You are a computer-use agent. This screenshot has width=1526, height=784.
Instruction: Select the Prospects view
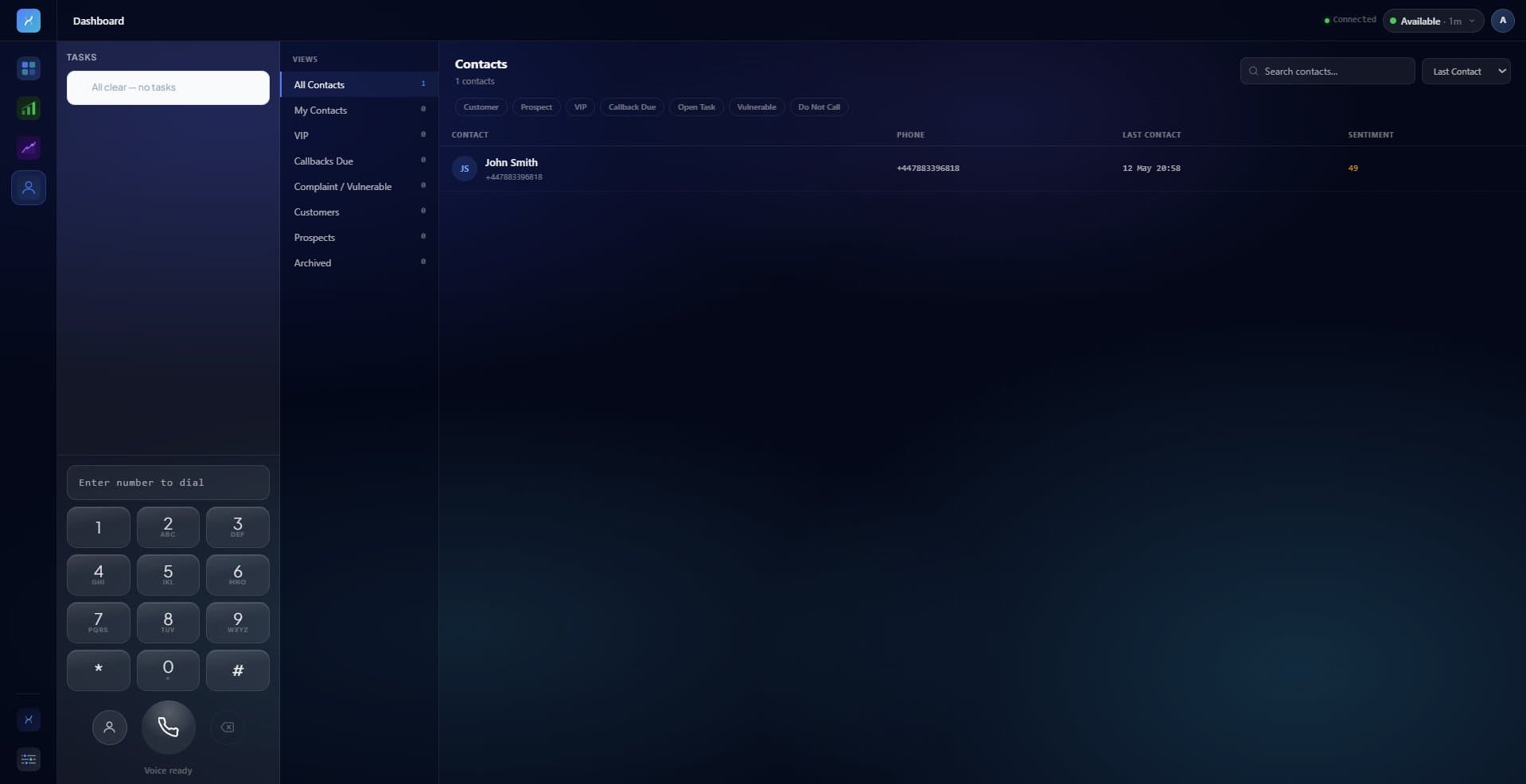359,237
